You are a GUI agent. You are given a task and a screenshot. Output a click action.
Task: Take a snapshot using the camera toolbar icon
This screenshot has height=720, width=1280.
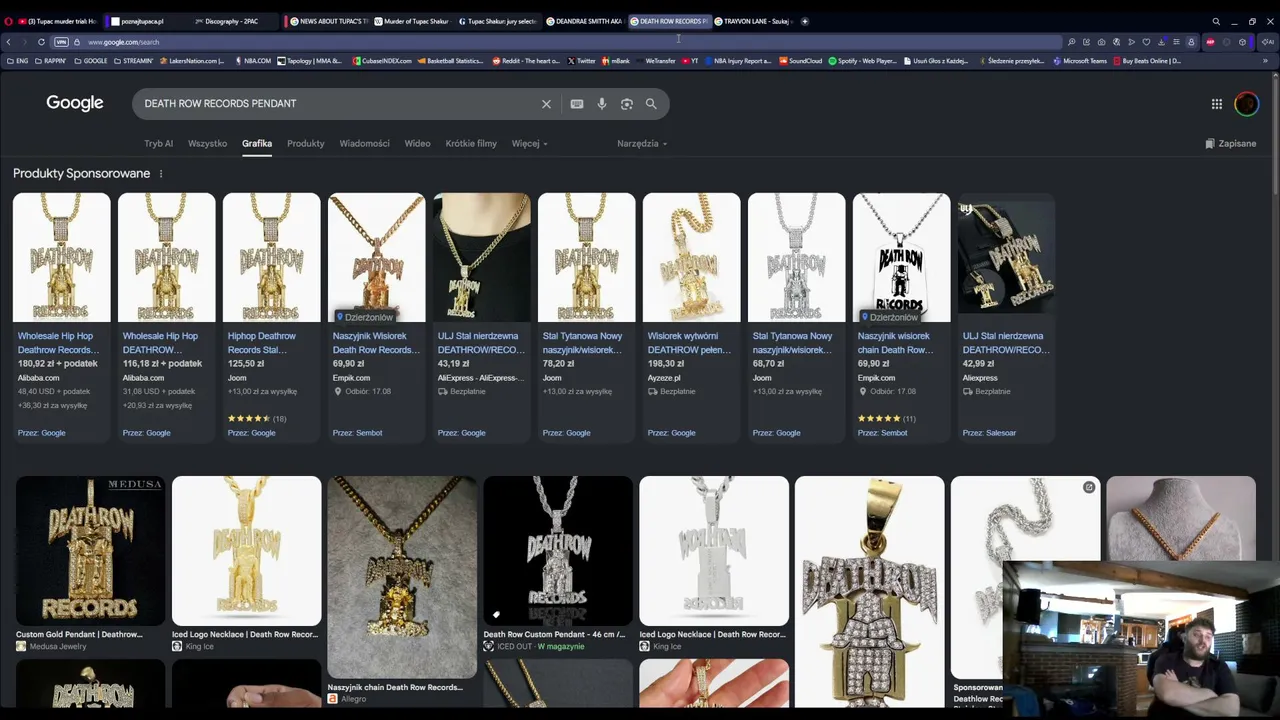click(1101, 42)
